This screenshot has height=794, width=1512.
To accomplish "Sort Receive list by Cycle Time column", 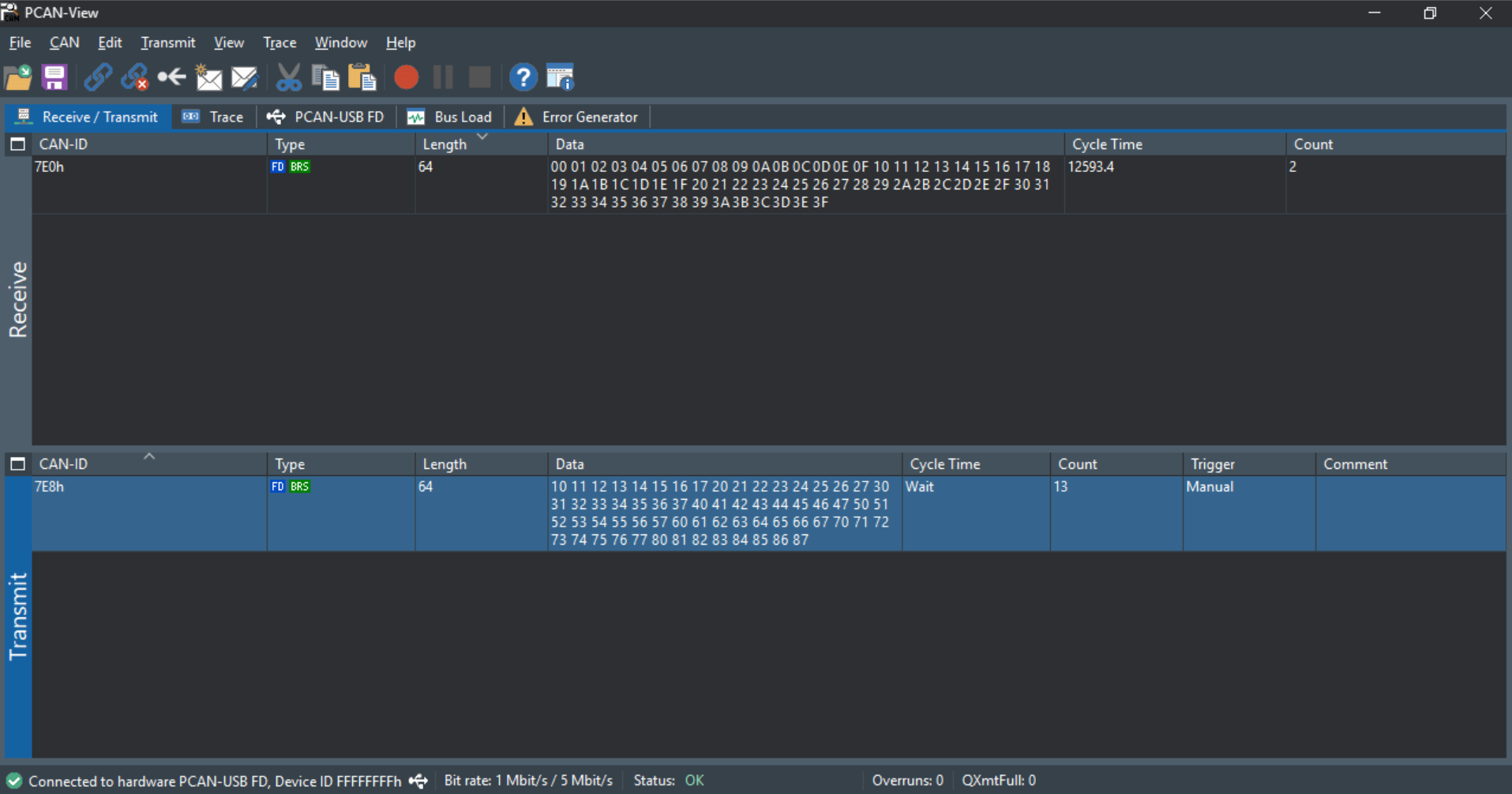I will click(x=1175, y=144).
